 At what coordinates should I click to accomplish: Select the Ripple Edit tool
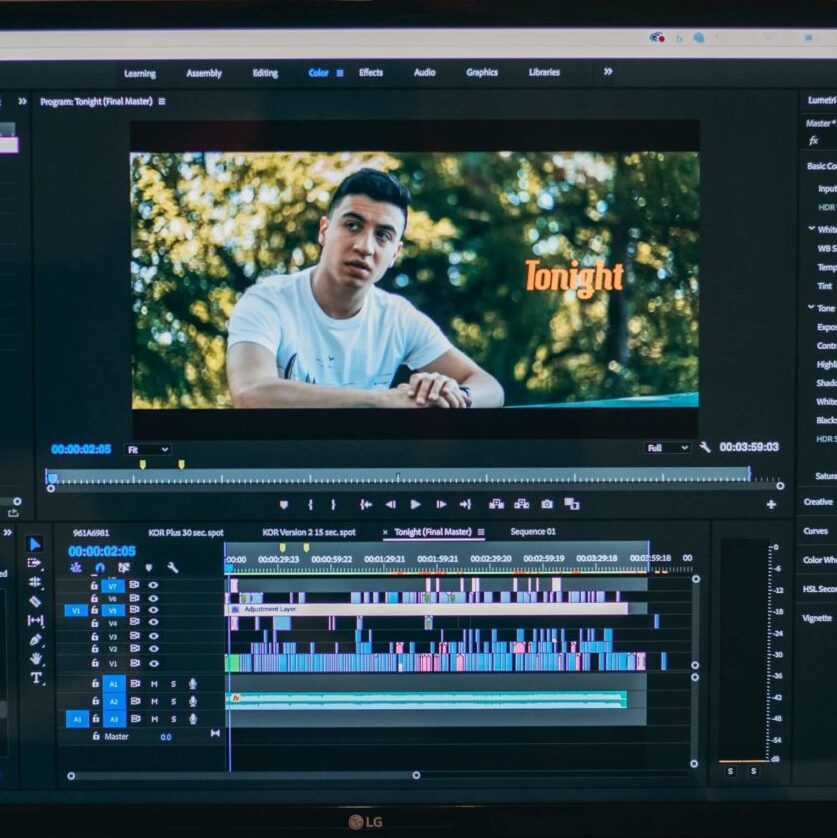(x=35, y=582)
